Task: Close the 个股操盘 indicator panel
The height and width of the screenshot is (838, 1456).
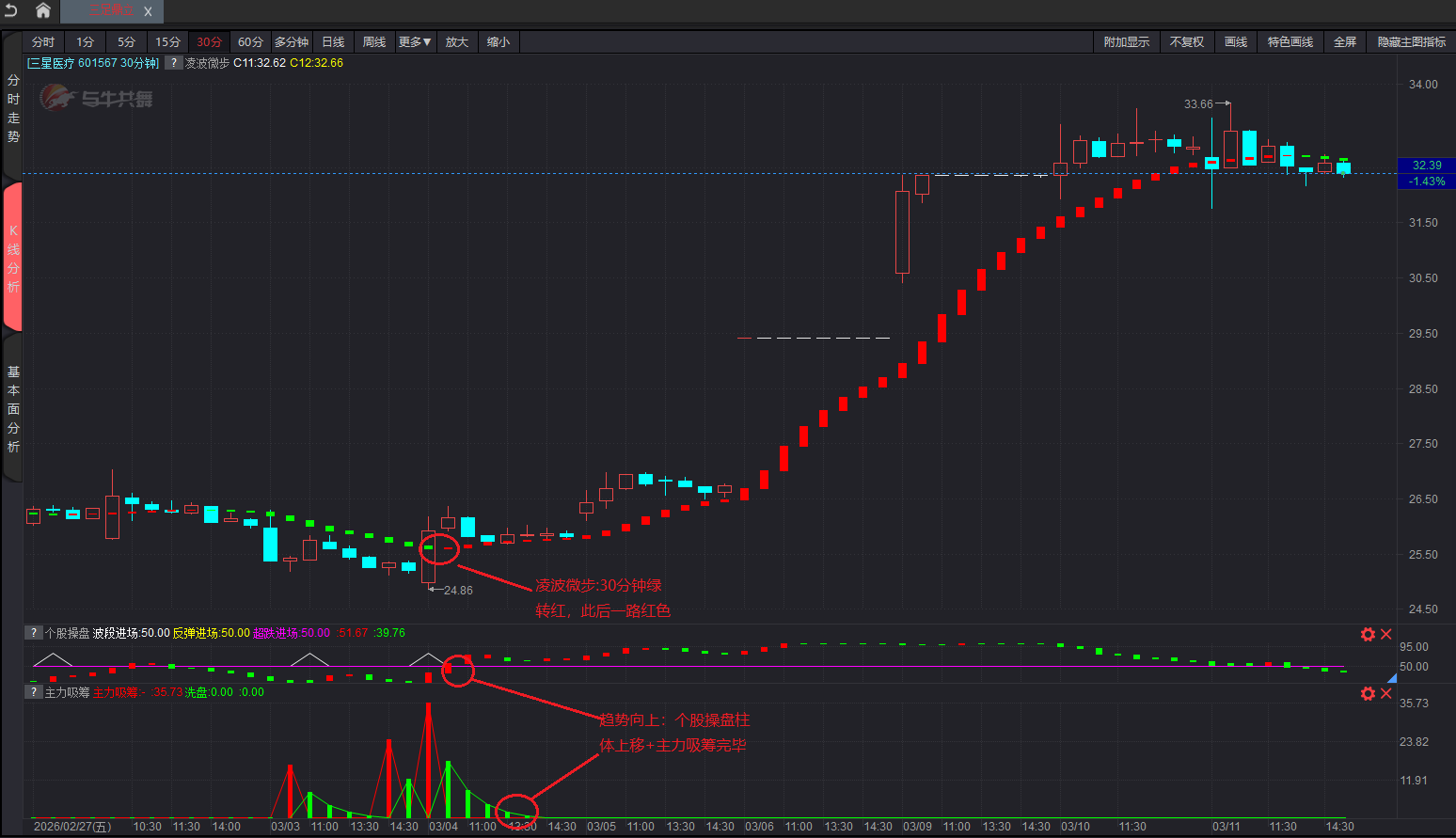Action: point(1386,635)
